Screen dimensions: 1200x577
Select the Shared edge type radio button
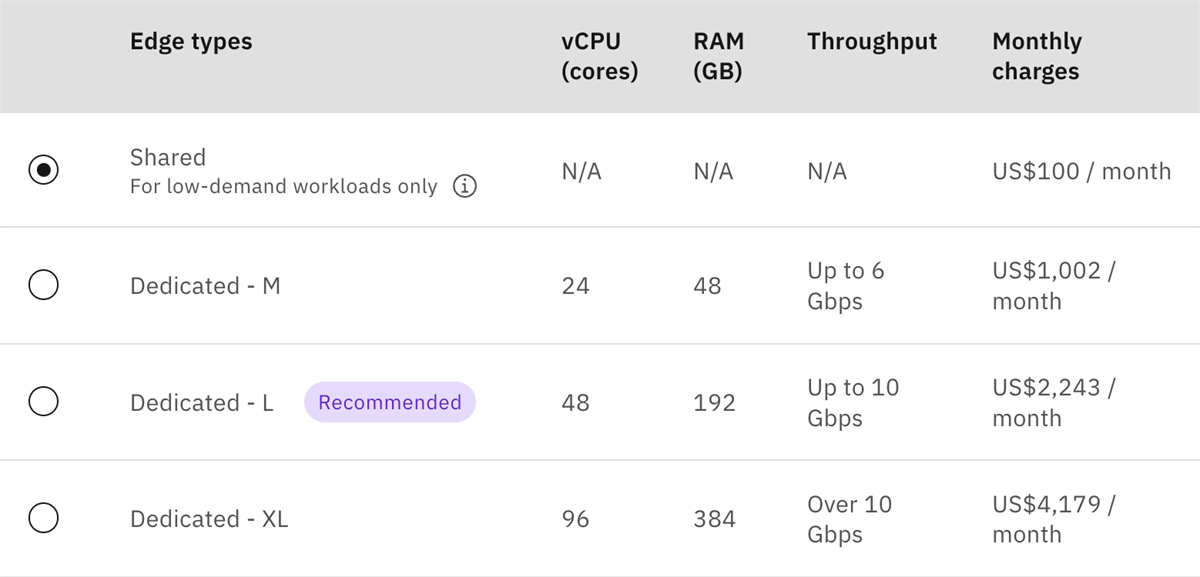43,170
